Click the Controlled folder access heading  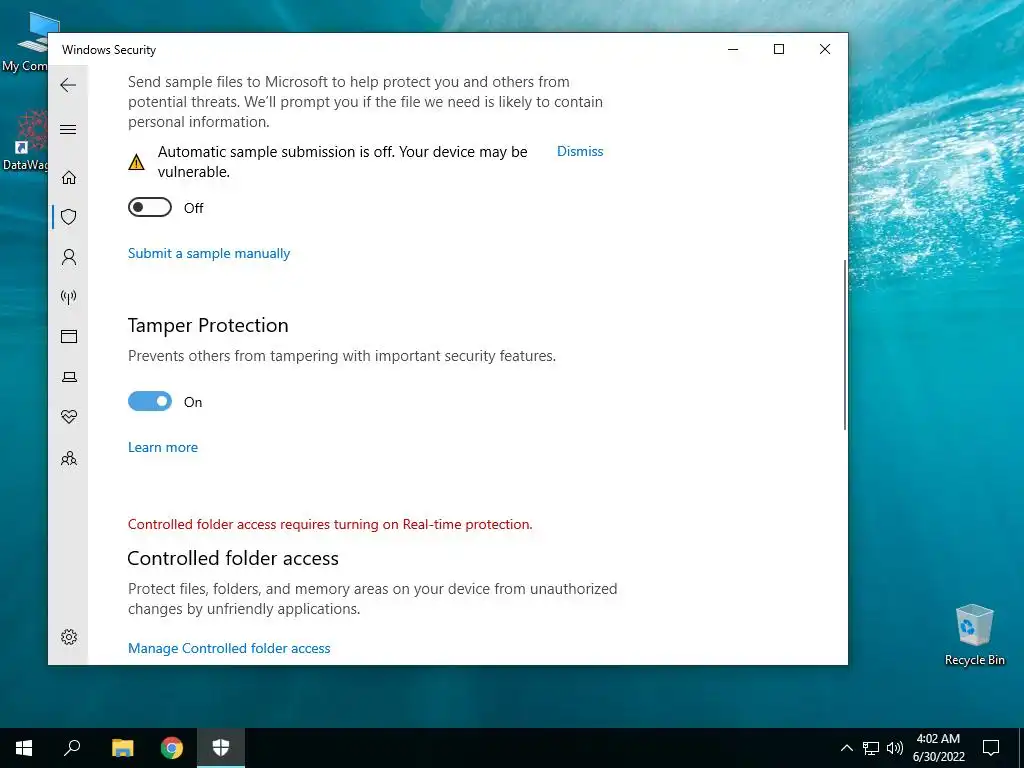pyautogui.click(x=233, y=558)
